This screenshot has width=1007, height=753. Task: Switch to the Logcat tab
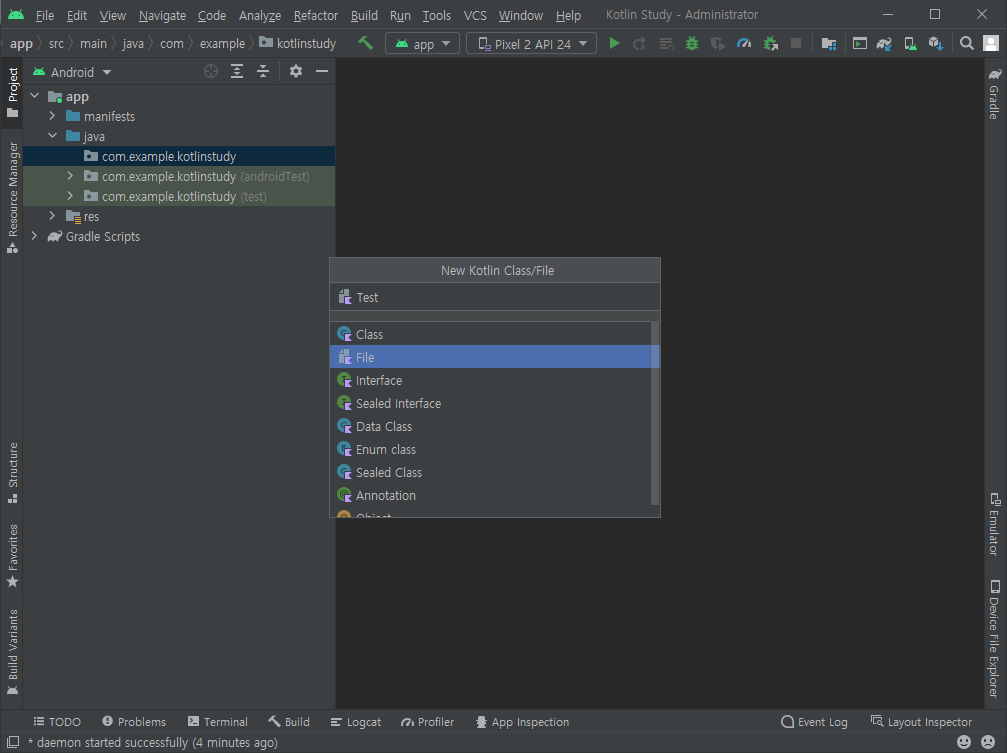356,721
